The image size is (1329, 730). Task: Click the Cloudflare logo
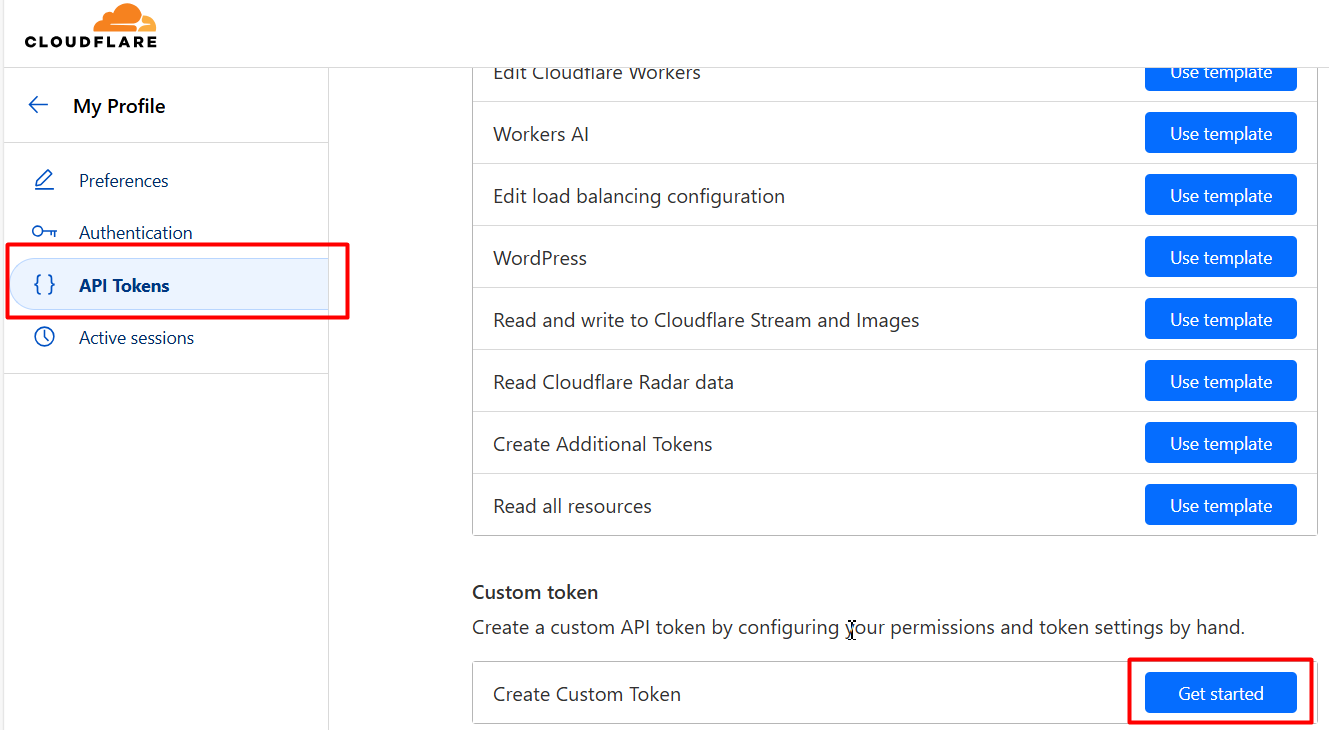click(x=91, y=26)
